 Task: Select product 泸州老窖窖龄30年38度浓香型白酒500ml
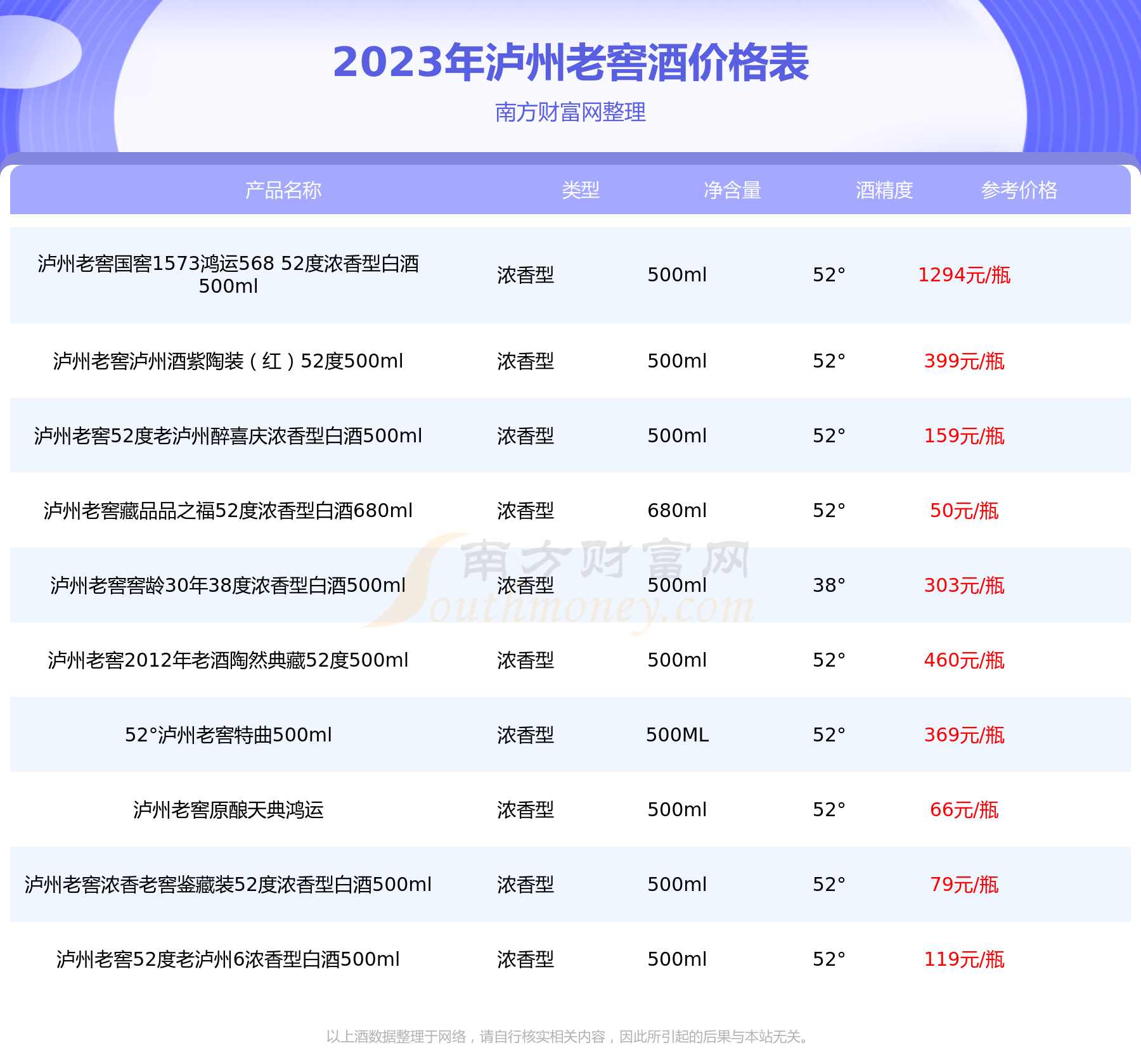[228, 586]
